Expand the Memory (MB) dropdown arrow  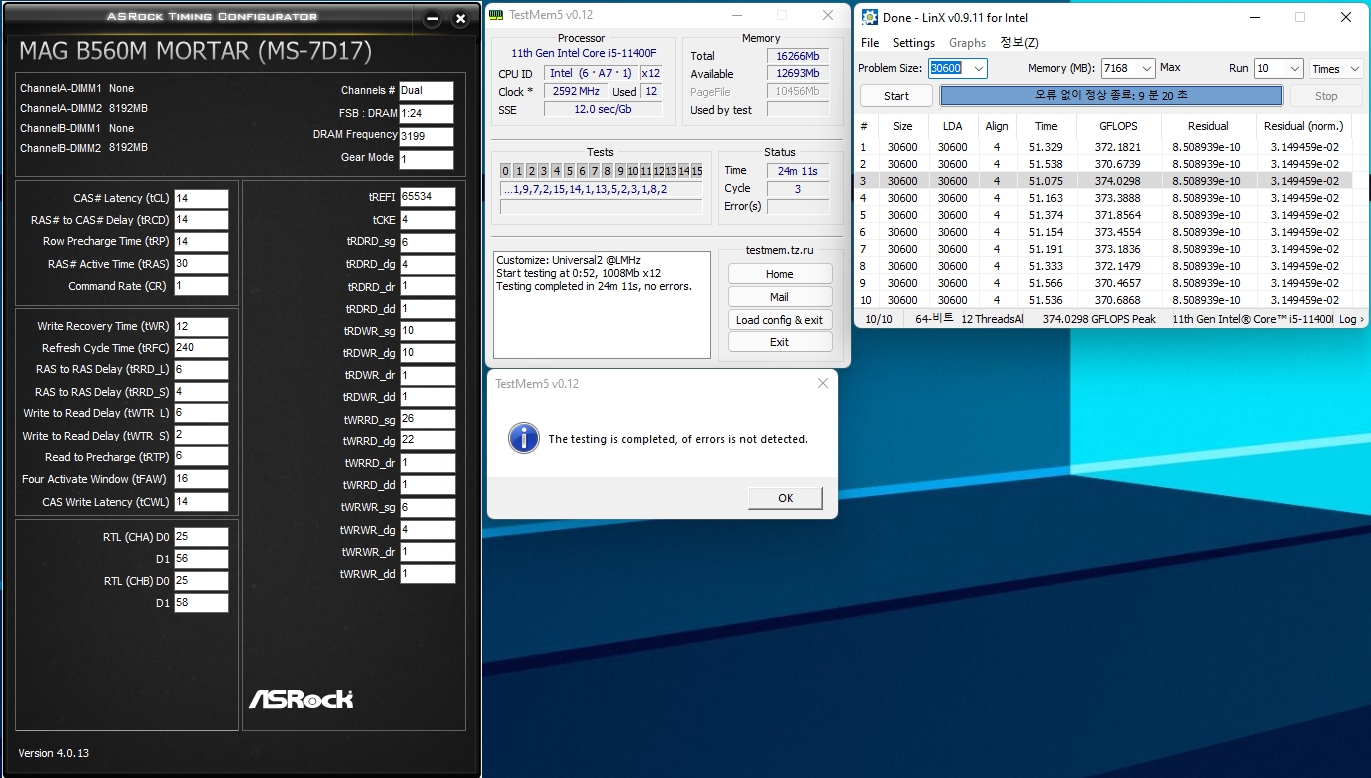(x=1146, y=69)
